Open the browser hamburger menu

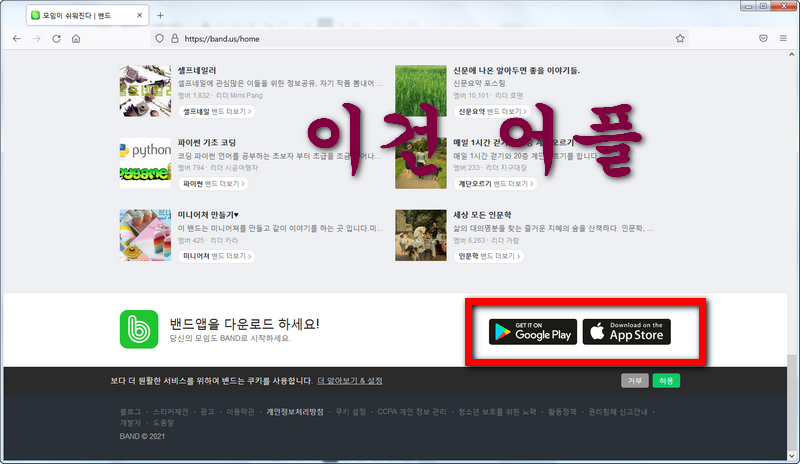coord(783,39)
